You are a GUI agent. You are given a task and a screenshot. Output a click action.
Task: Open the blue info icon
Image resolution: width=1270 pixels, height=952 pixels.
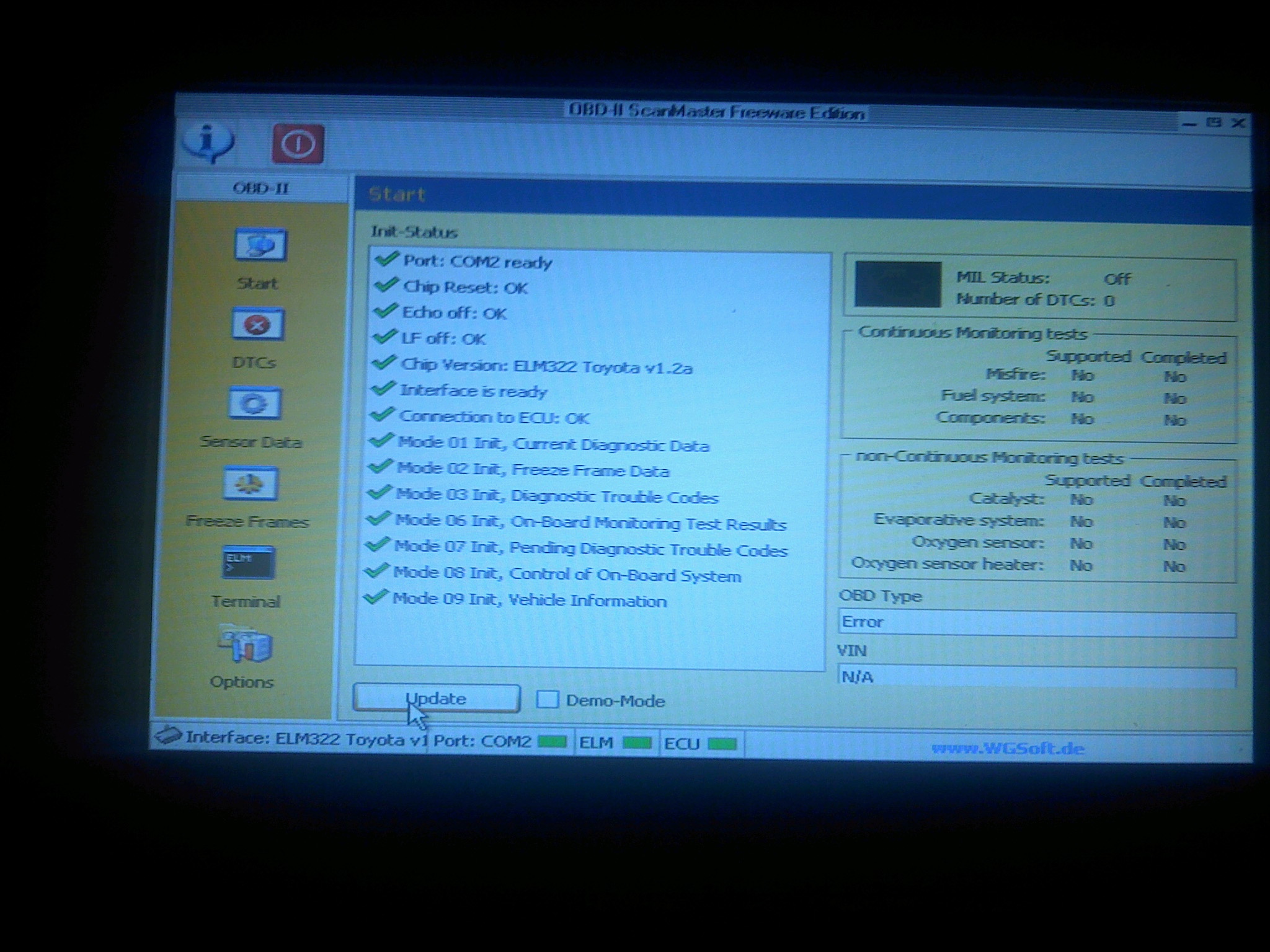pos(209,142)
